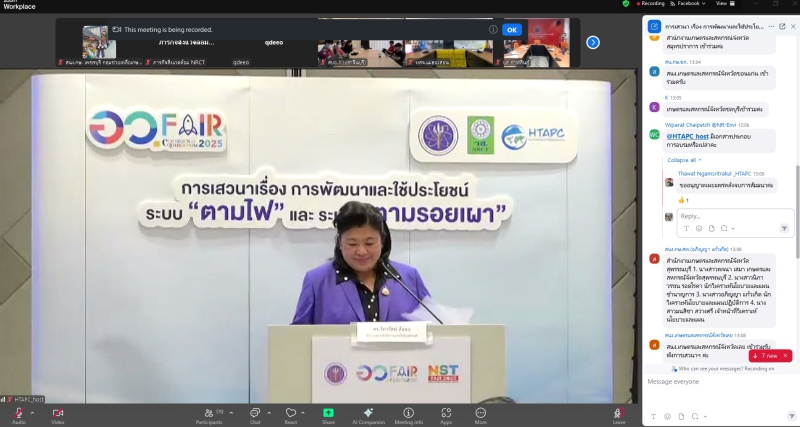Open the Participants panel
This screenshot has width=800, height=427.
click(209, 415)
